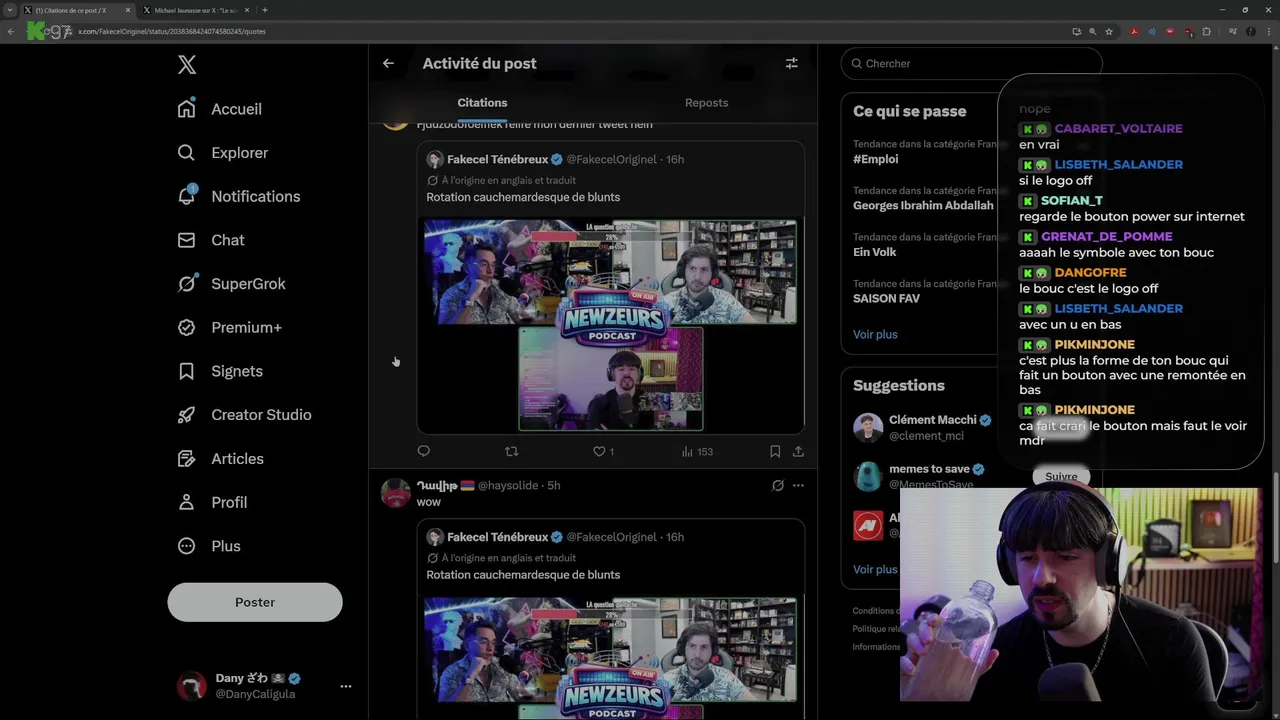This screenshot has height=720, width=1280.
Task: Click memes to save avatar
Action: point(868,476)
